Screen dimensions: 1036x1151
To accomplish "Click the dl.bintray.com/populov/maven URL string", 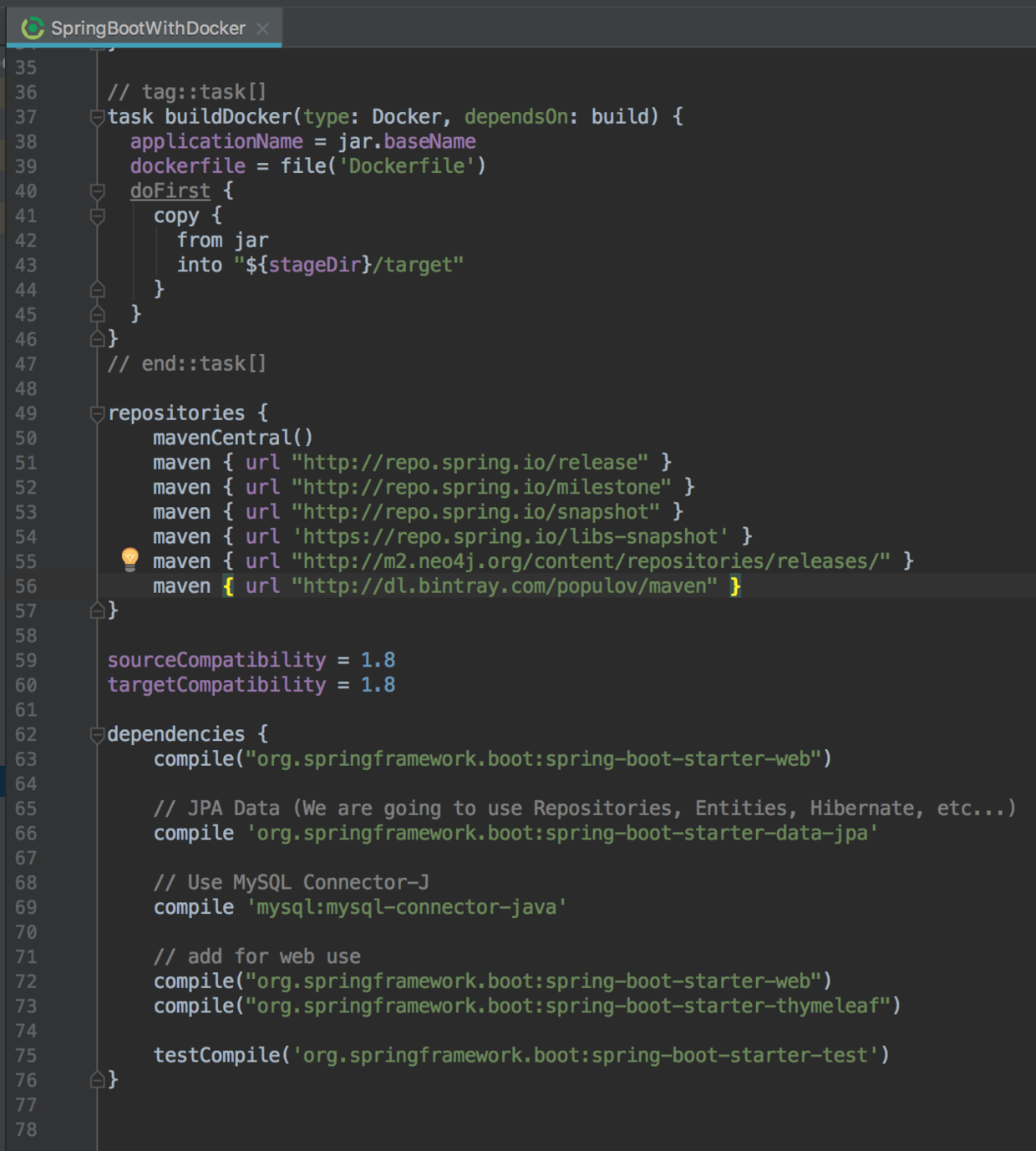I will click(x=505, y=586).
